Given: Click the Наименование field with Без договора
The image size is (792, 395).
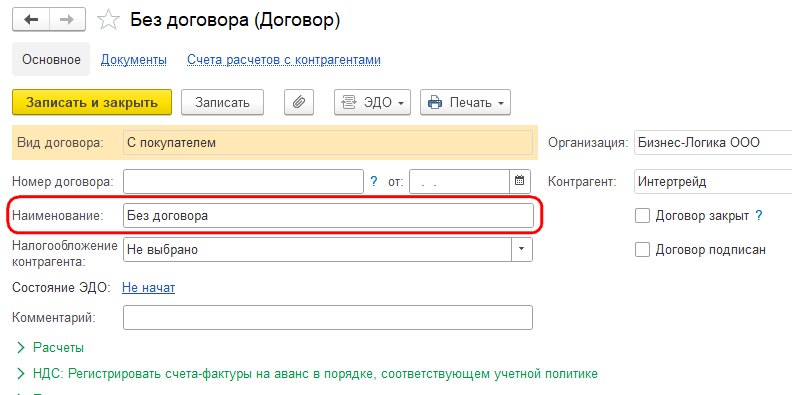Looking at the screenshot, I should tap(328, 216).
